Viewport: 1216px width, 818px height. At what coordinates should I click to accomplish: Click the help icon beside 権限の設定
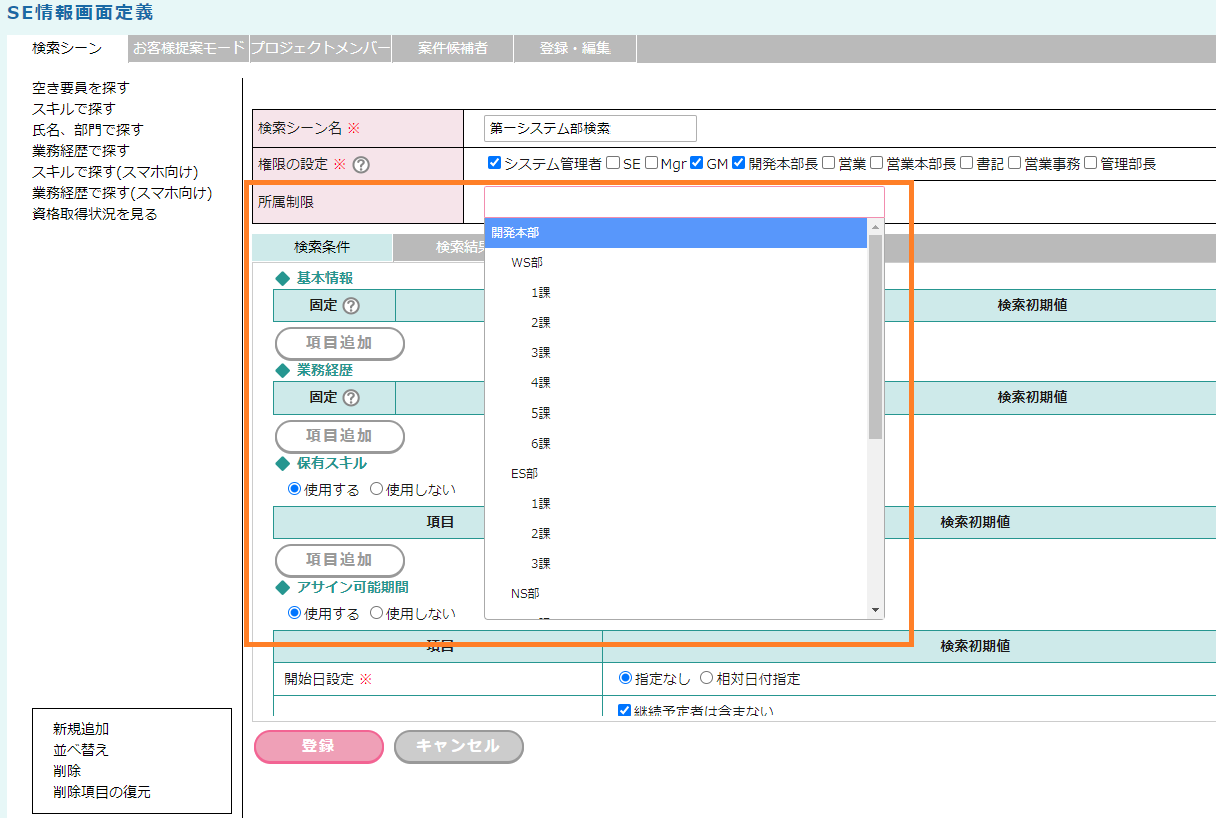pos(361,165)
